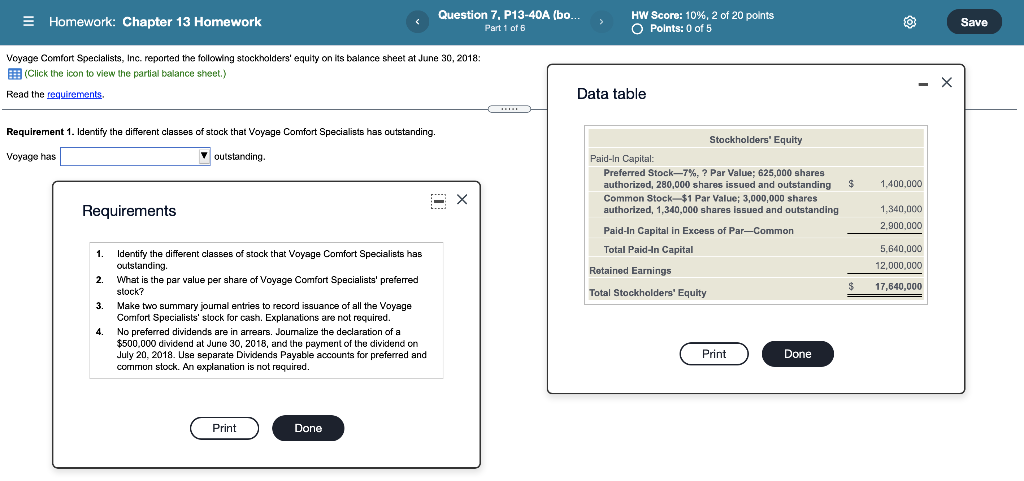Viewport: 1024px width, 481px height.
Task: Go to next question arrow
Action: pyautogui.click(x=601, y=22)
